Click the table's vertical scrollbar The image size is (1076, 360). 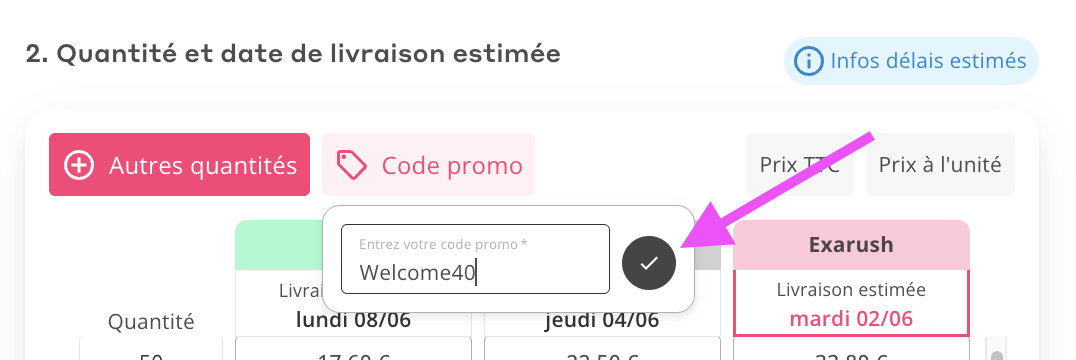tap(996, 348)
